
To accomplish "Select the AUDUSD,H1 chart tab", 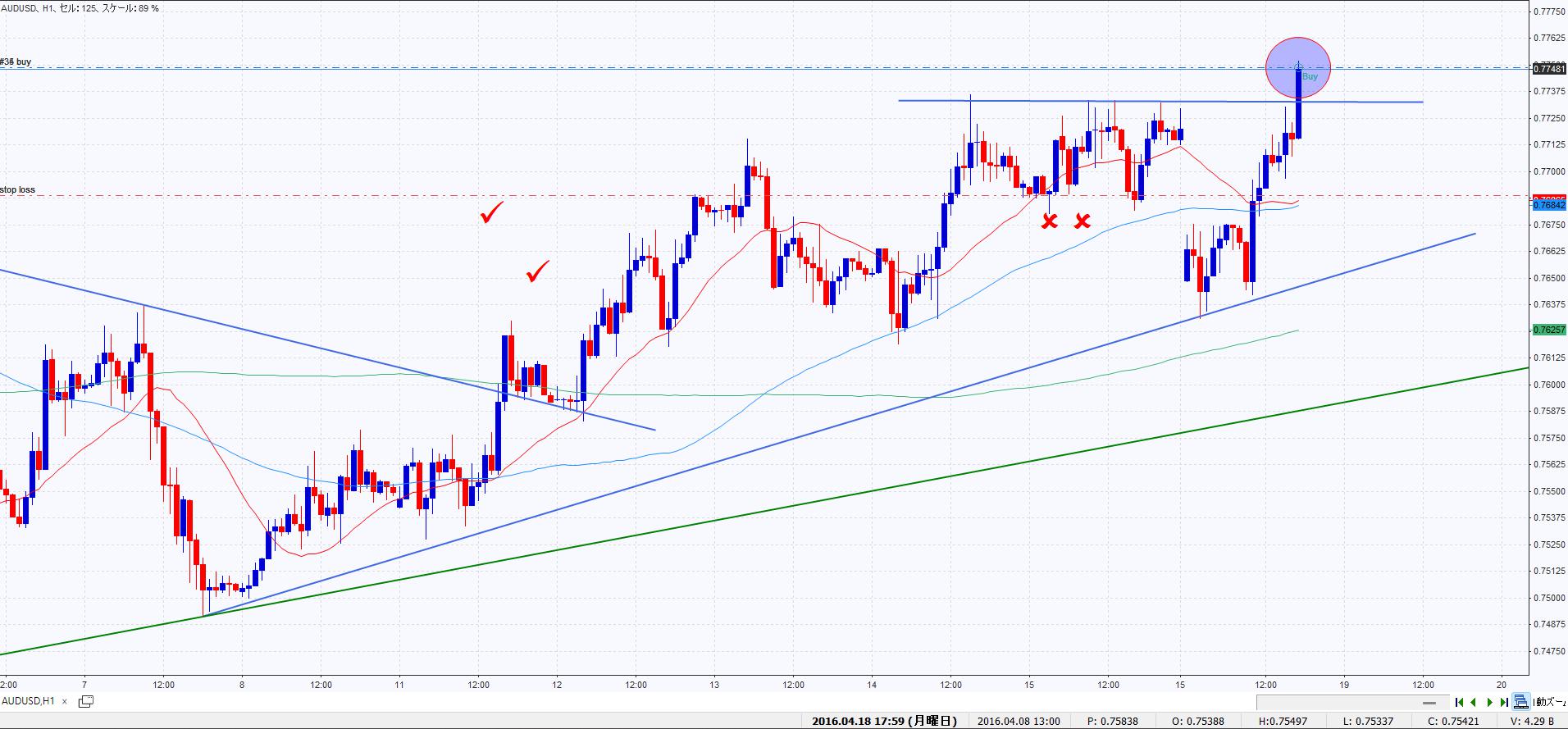I will [29, 701].
